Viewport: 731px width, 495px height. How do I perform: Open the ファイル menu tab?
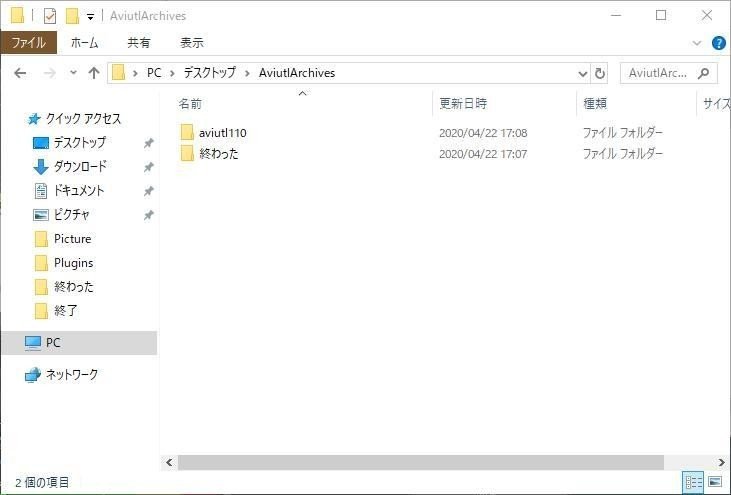(x=28, y=43)
